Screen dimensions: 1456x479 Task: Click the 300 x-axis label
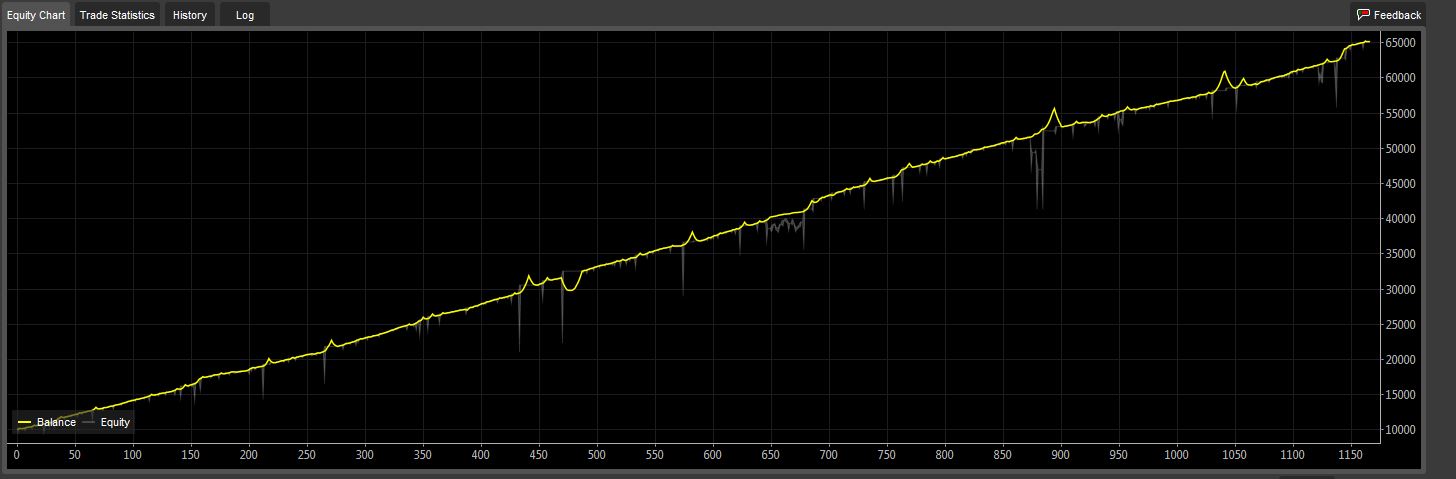pos(365,455)
